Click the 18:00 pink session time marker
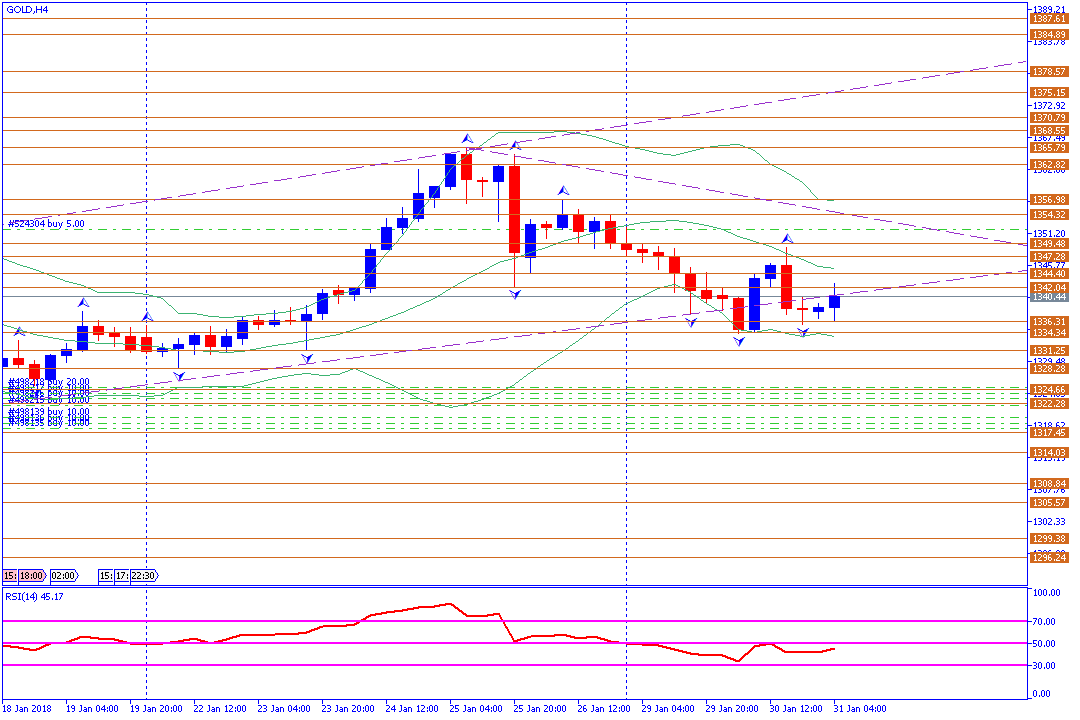 click(31, 576)
